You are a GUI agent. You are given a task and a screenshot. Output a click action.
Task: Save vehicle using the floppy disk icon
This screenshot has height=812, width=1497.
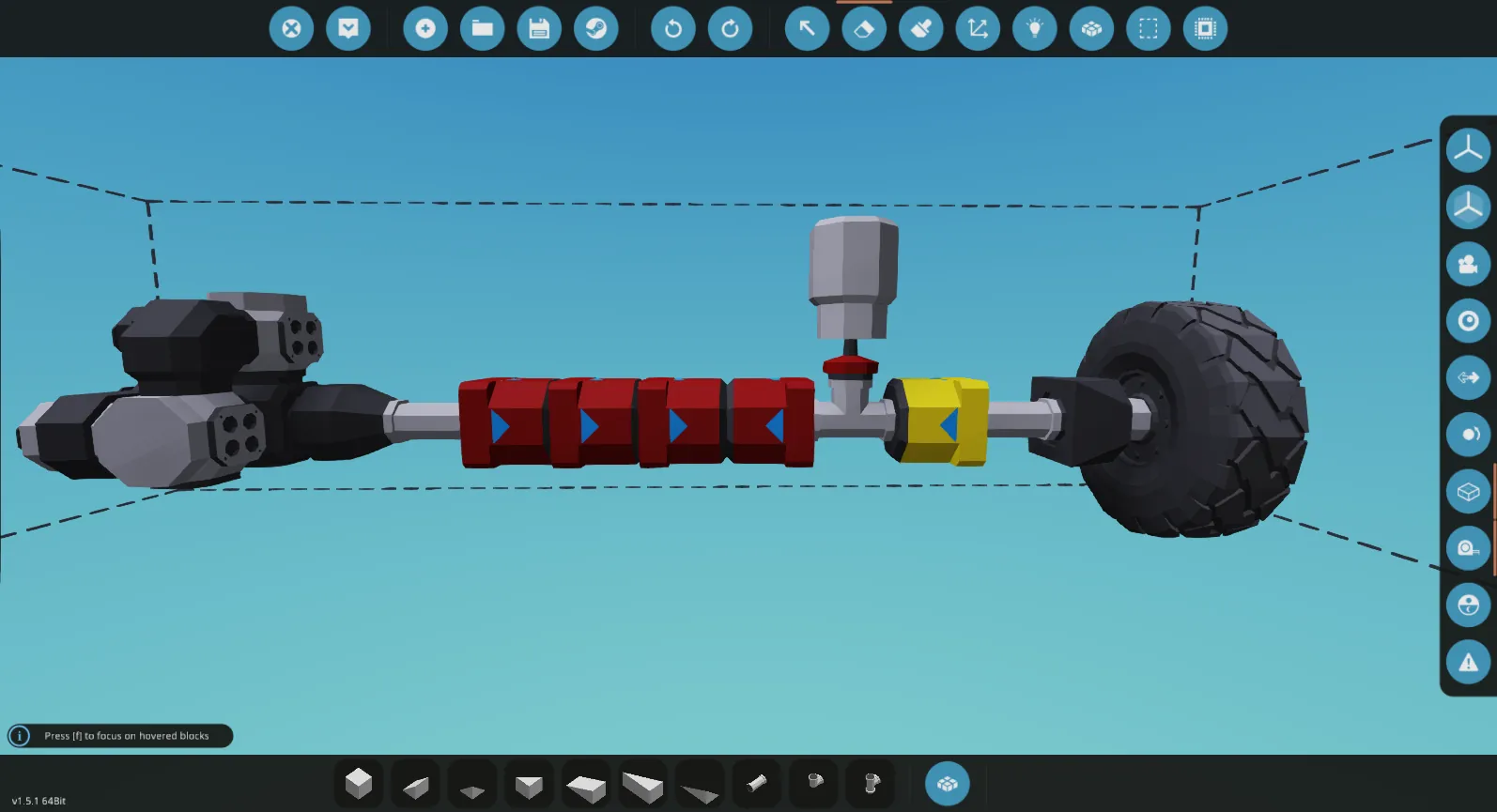tap(539, 28)
